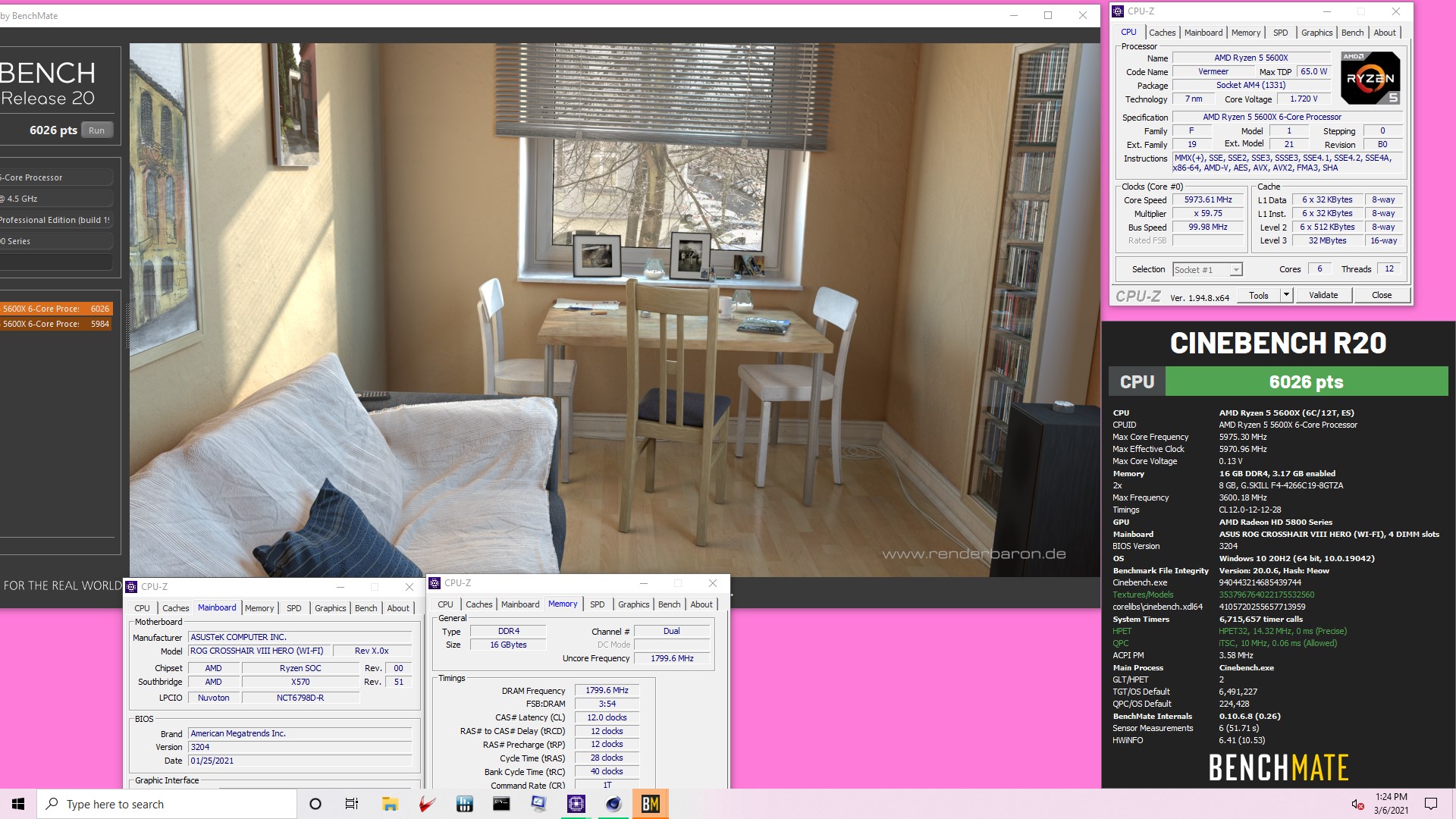Click the CPU-Z Mainboard window title icon
The image size is (1456, 819).
pyautogui.click(x=132, y=587)
